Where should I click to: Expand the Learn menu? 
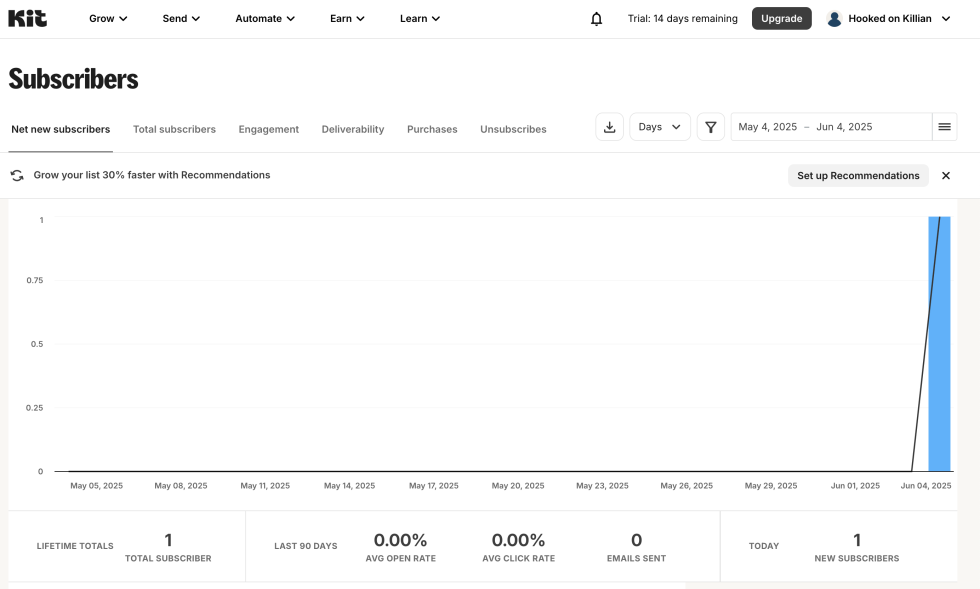pos(420,19)
